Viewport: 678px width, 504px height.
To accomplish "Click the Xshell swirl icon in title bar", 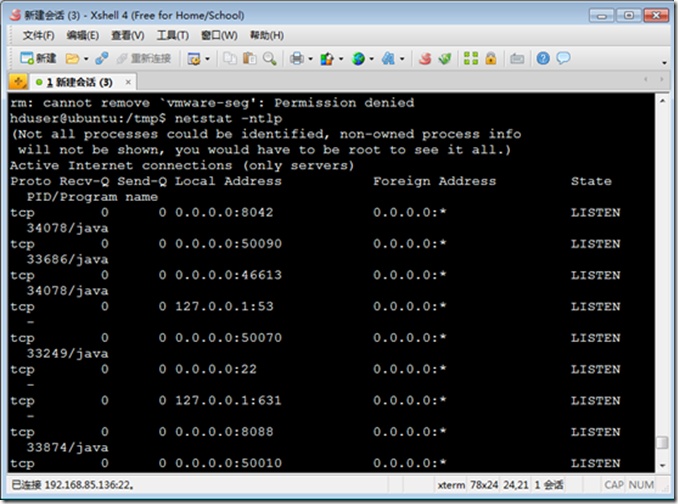I will 16,15.
